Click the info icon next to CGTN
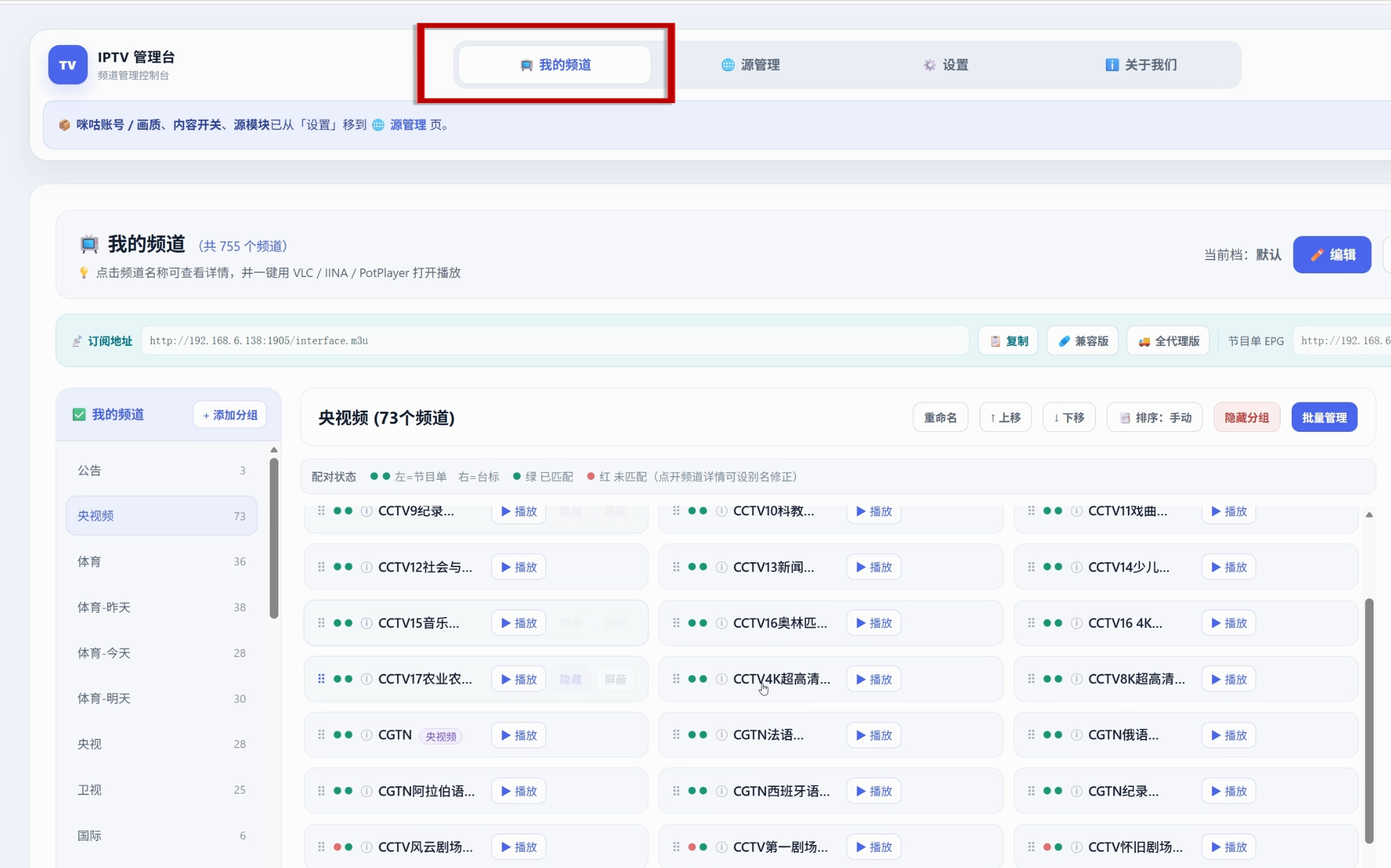Image resolution: width=1391 pixels, height=868 pixels. (367, 735)
